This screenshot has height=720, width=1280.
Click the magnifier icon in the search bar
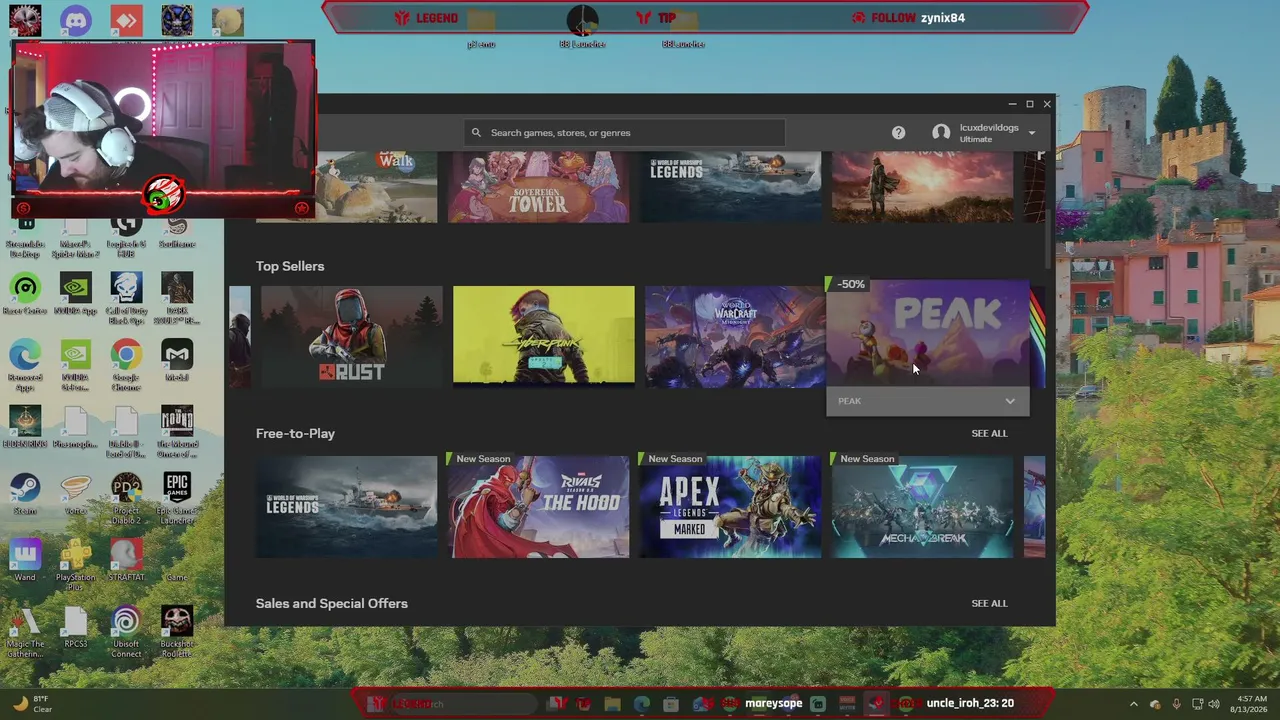pyautogui.click(x=476, y=132)
